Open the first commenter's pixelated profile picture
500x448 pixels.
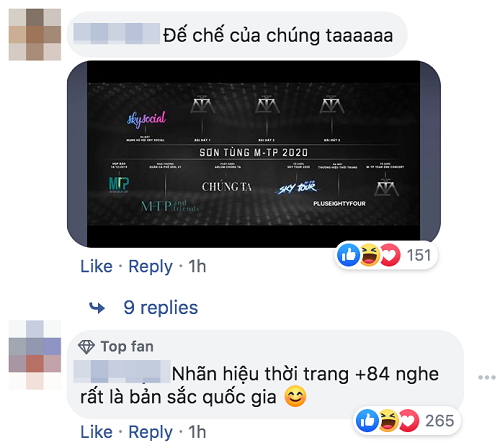35,35
